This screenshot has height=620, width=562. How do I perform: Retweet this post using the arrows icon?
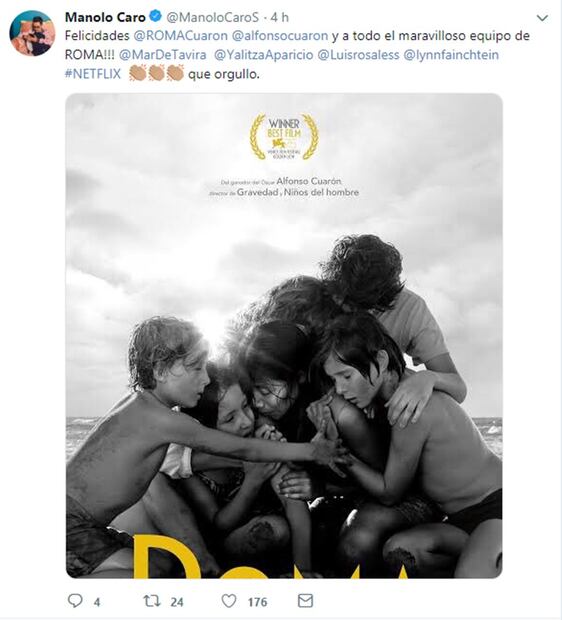151,601
